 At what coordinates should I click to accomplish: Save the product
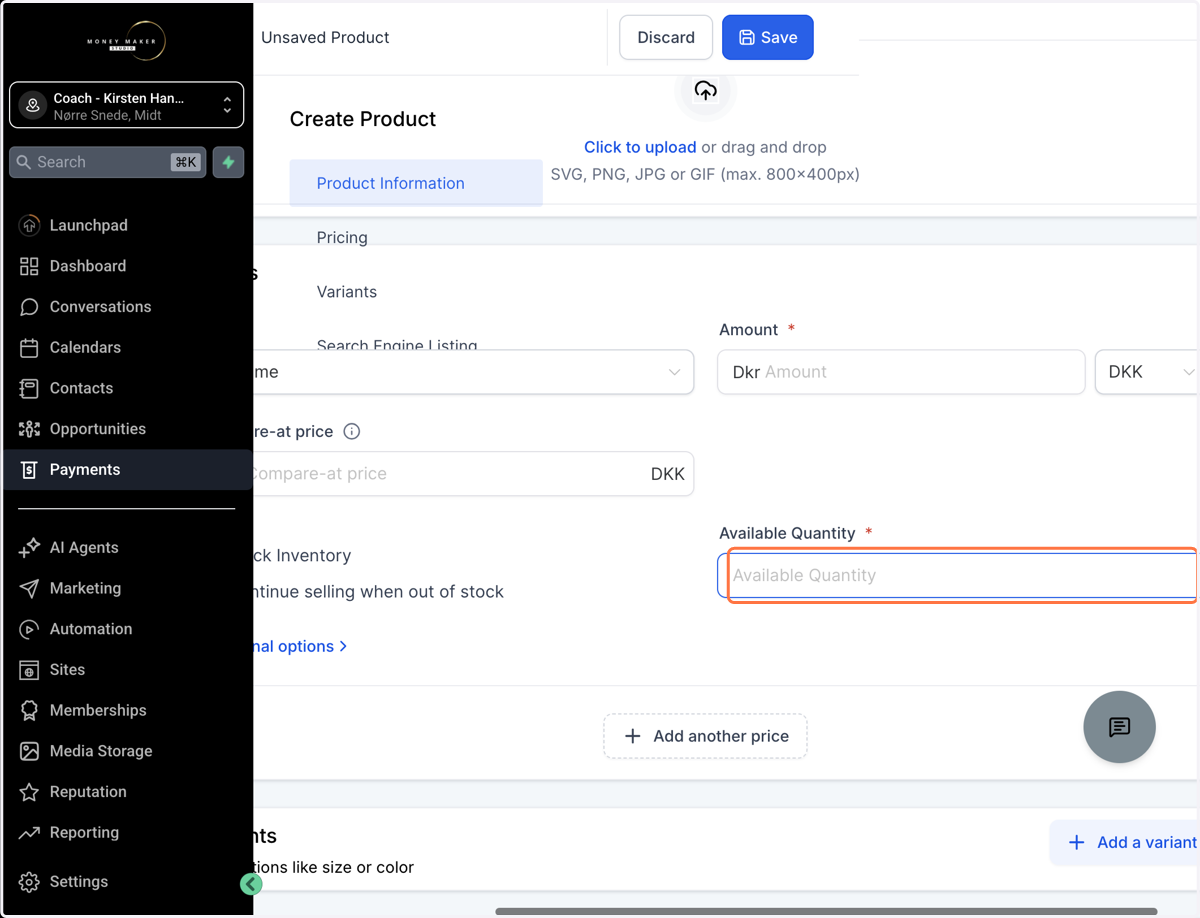coord(768,38)
